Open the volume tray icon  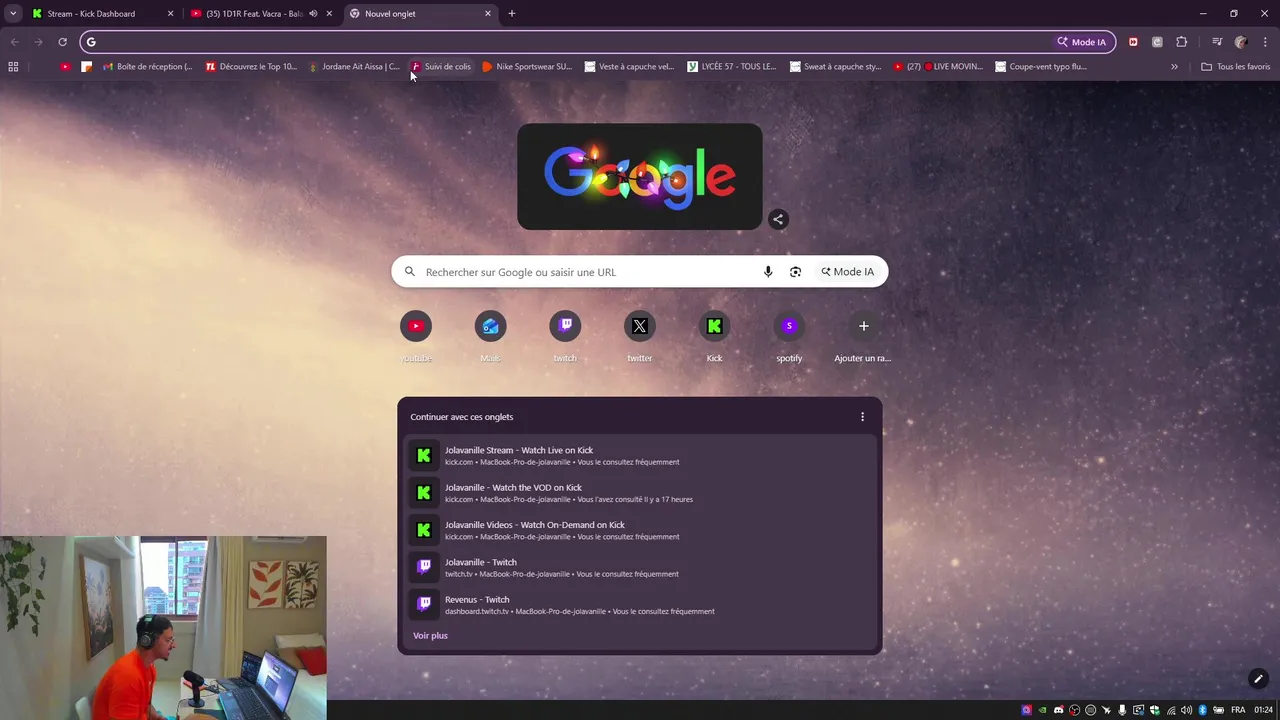tap(1186, 710)
